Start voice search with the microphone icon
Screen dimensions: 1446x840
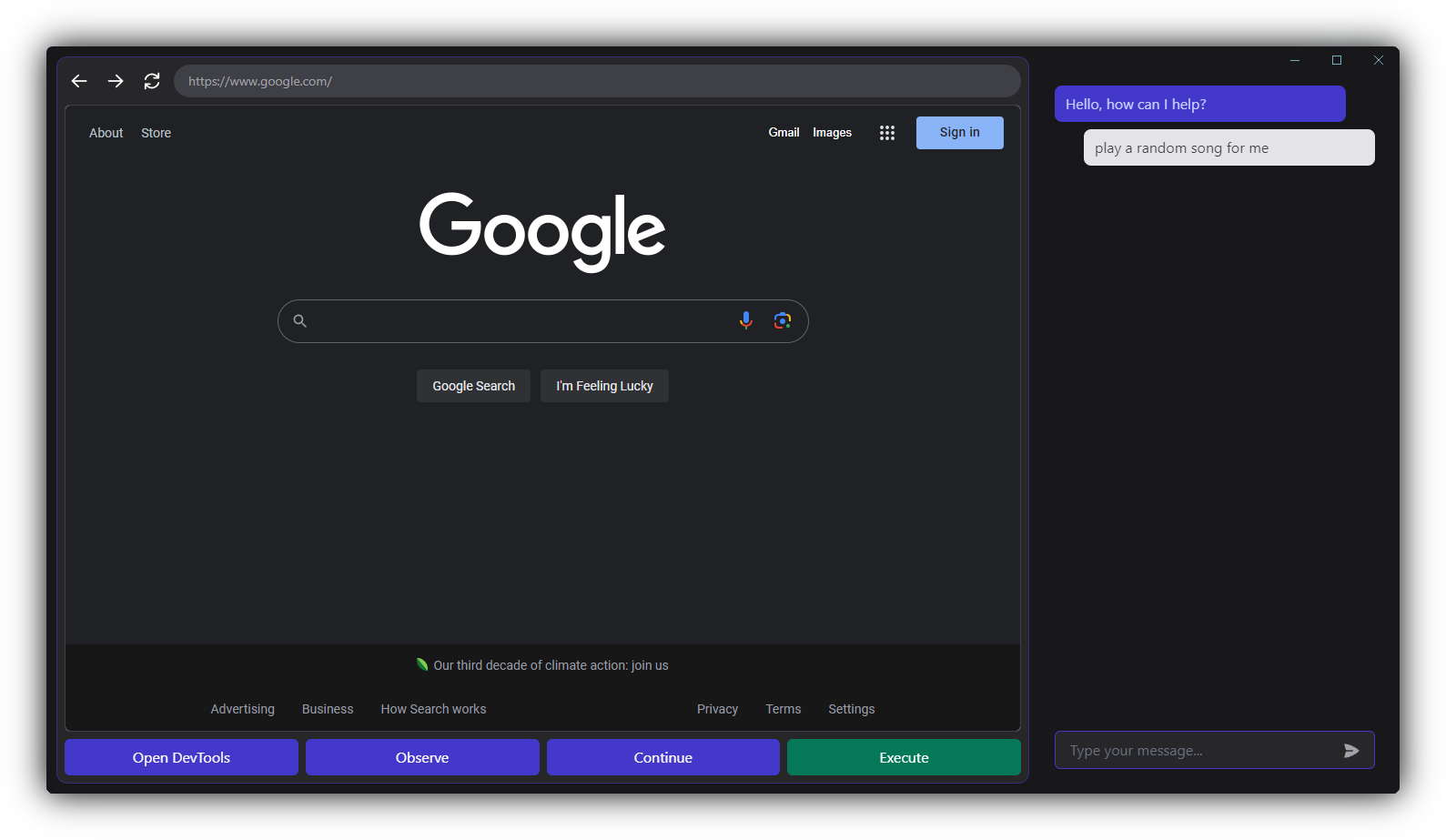click(x=746, y=320)
